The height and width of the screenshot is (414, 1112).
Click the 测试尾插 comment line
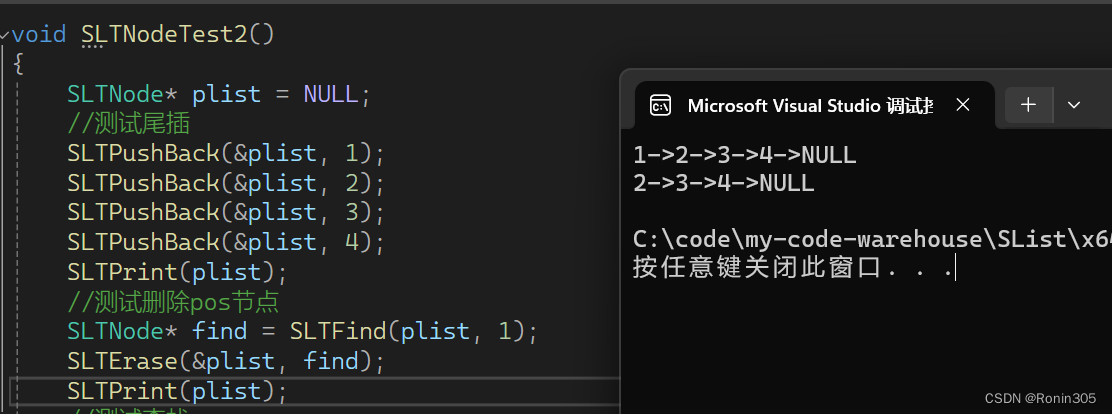(129, 123)
